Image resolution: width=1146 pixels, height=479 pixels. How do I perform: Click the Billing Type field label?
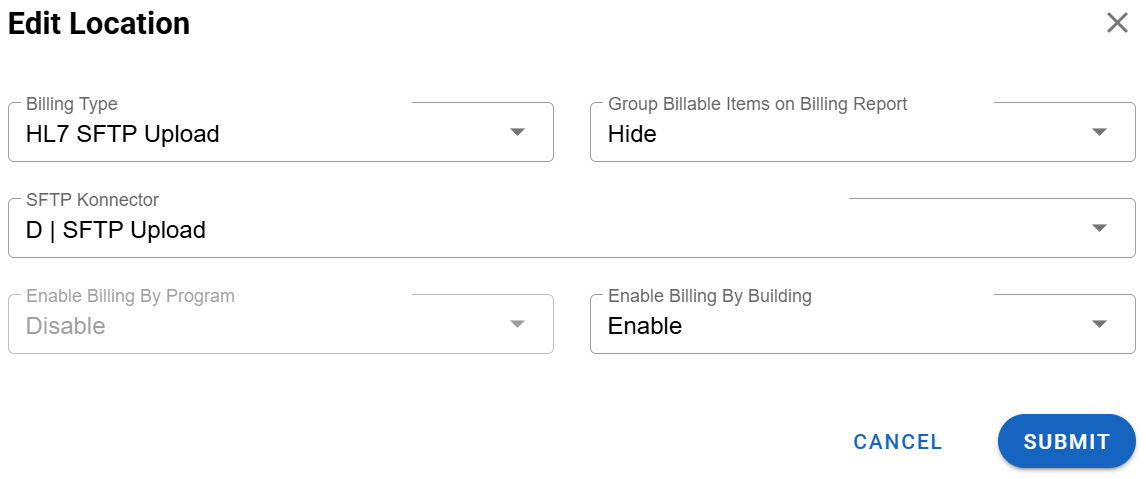tap(72, 104)
